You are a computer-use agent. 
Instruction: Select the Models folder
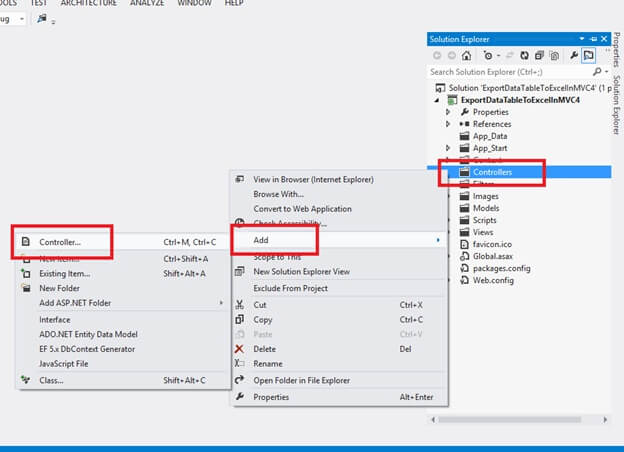(x=486, y=208)
